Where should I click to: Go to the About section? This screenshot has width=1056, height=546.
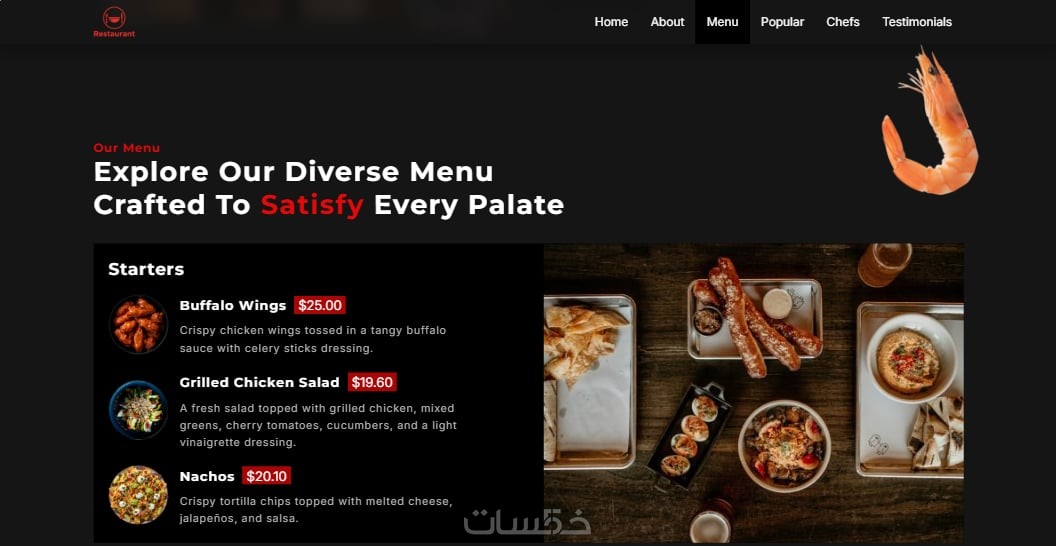(667, 22)
